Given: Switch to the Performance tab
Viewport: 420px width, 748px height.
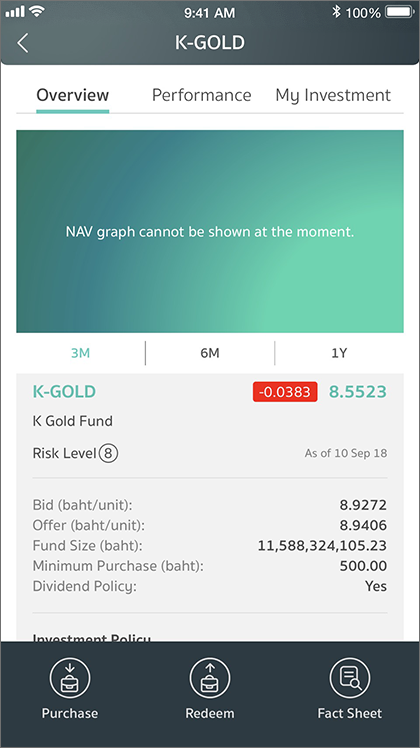Looking at the screenshot, I should point(201,95).
